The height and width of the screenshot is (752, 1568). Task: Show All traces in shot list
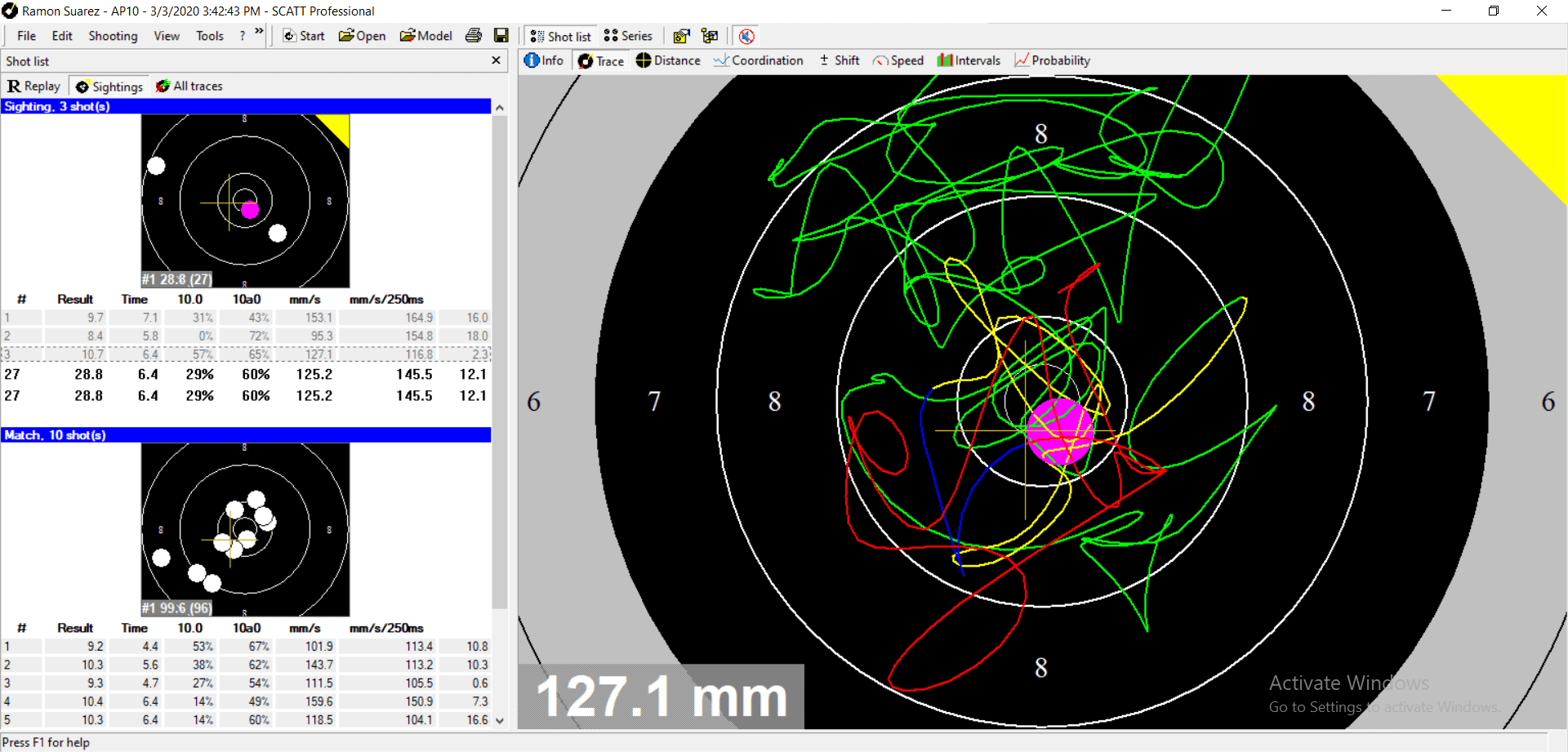[189, 87]
